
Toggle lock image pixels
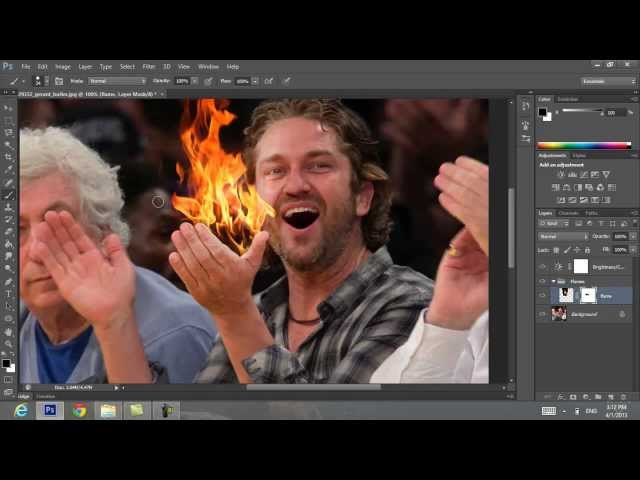[567, 250]
